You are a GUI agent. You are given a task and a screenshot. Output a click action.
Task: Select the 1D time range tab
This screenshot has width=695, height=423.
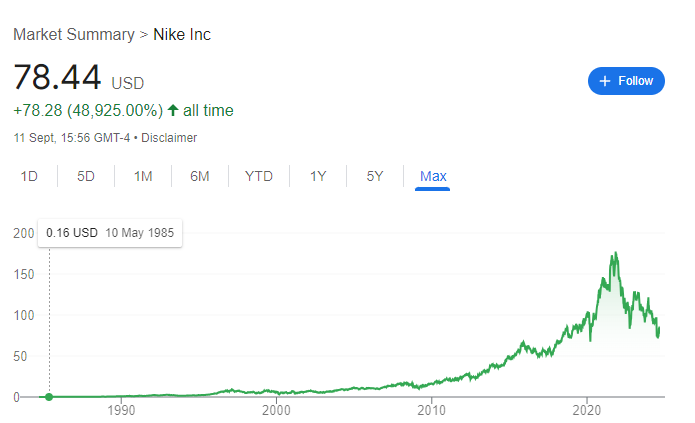[29, 177]
